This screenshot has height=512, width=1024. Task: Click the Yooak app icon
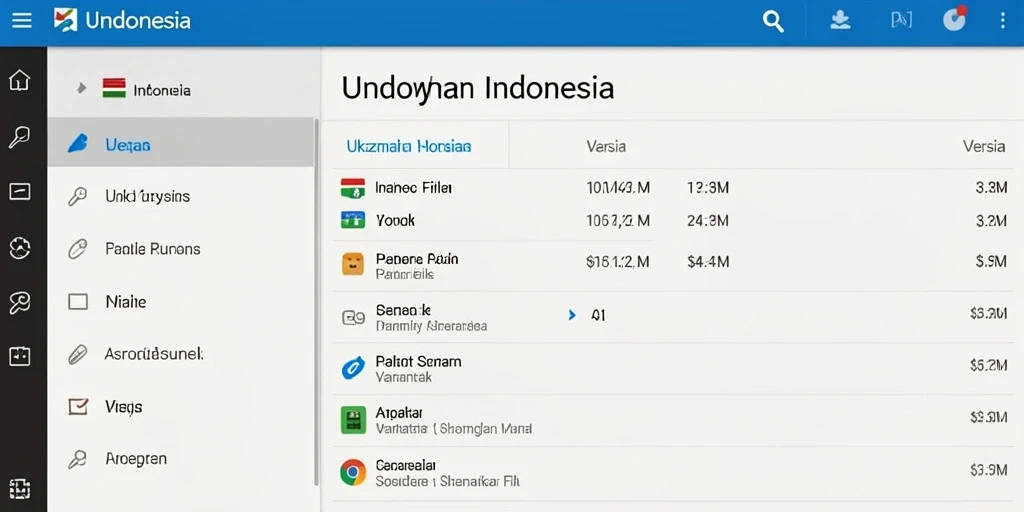(x=353, y=220)
